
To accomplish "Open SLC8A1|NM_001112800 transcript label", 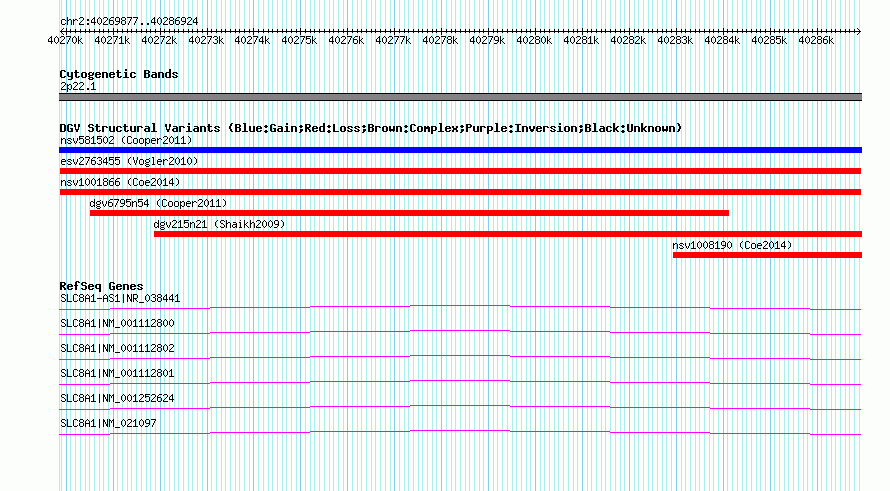I will (117, 324).
